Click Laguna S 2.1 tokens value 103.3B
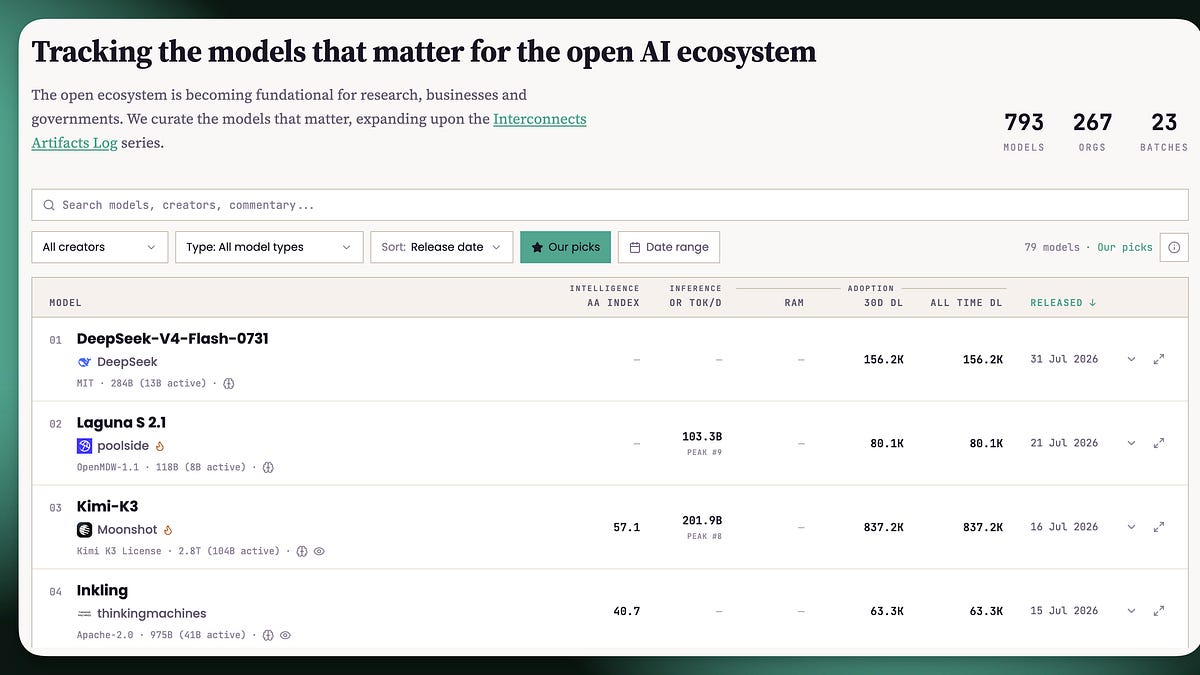 pyautogui.click(x=702, y=437)
